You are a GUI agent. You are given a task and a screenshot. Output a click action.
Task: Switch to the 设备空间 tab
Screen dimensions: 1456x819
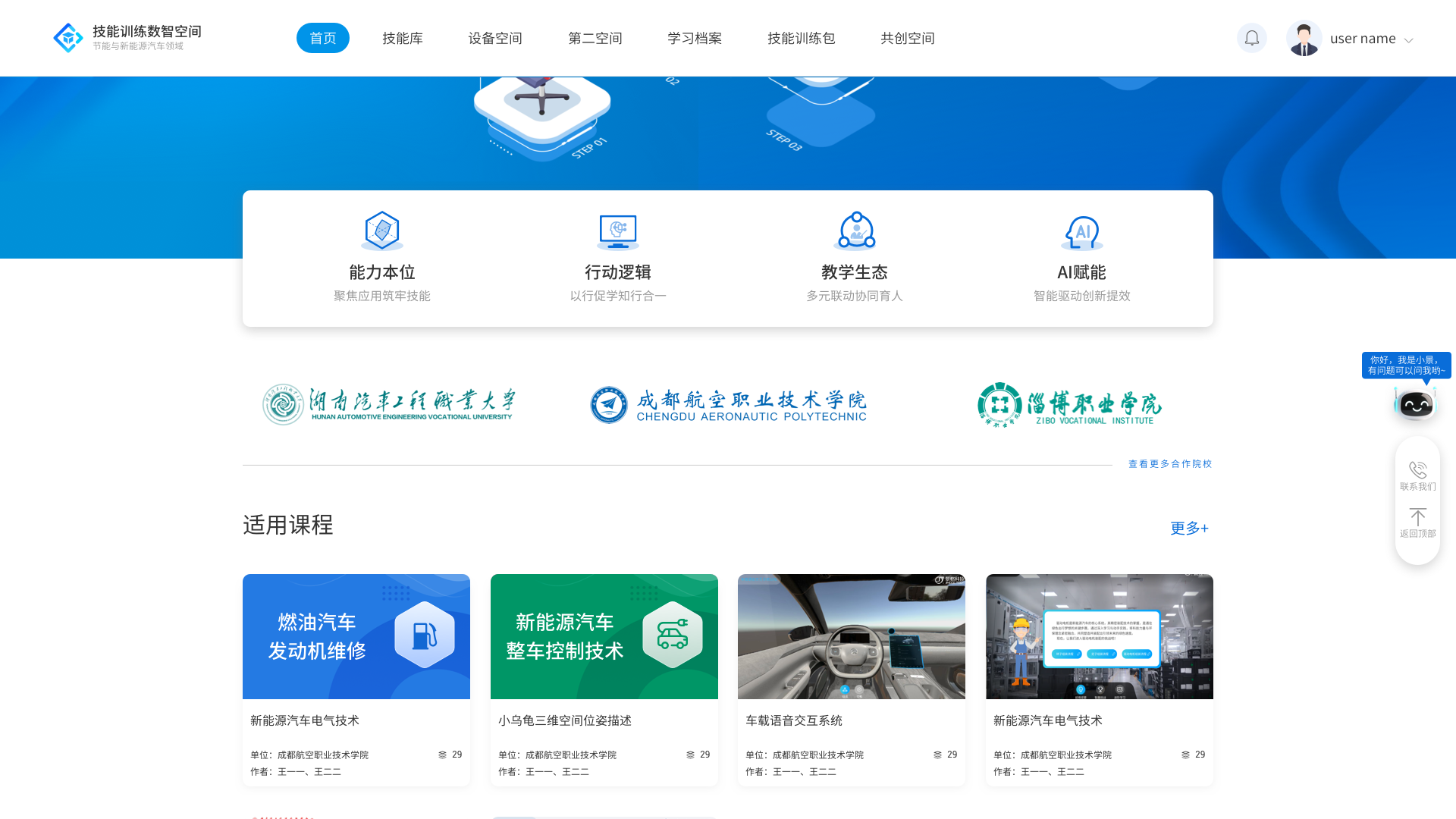coord(495,38)
